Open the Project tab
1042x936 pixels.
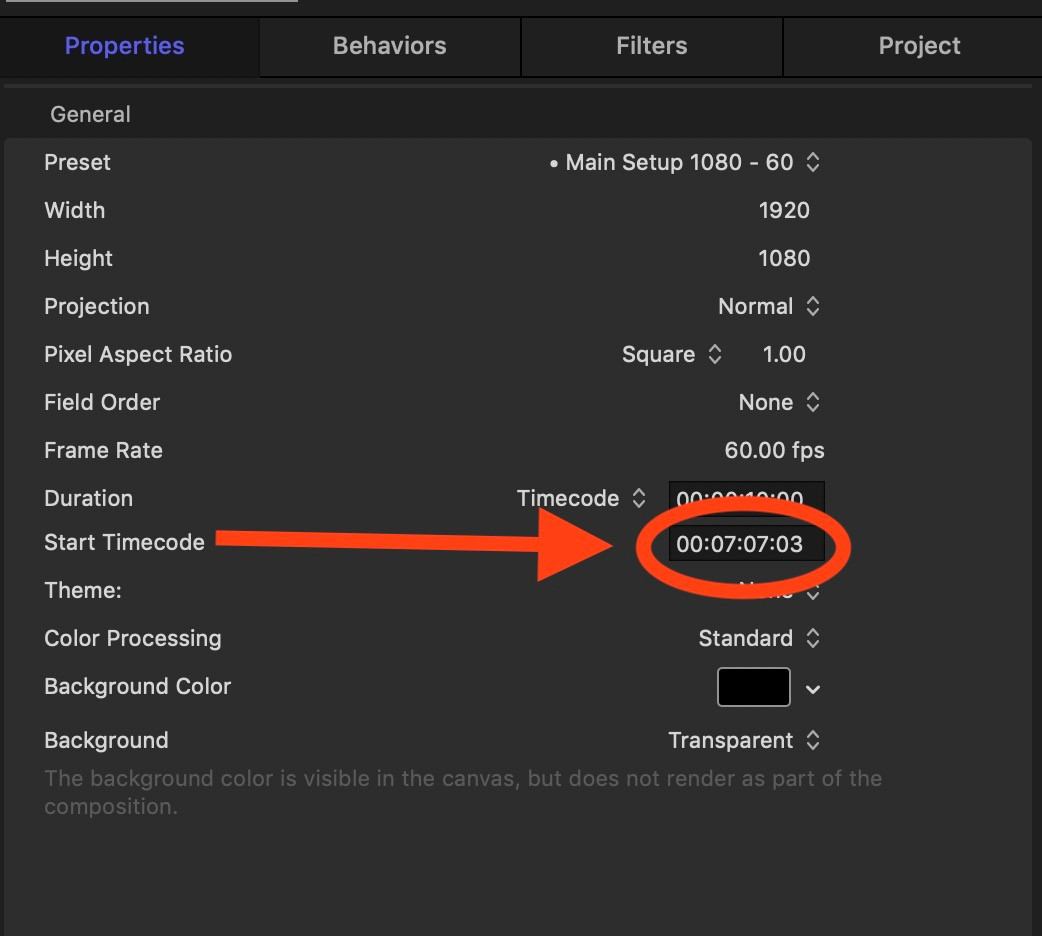click(918, 46)
